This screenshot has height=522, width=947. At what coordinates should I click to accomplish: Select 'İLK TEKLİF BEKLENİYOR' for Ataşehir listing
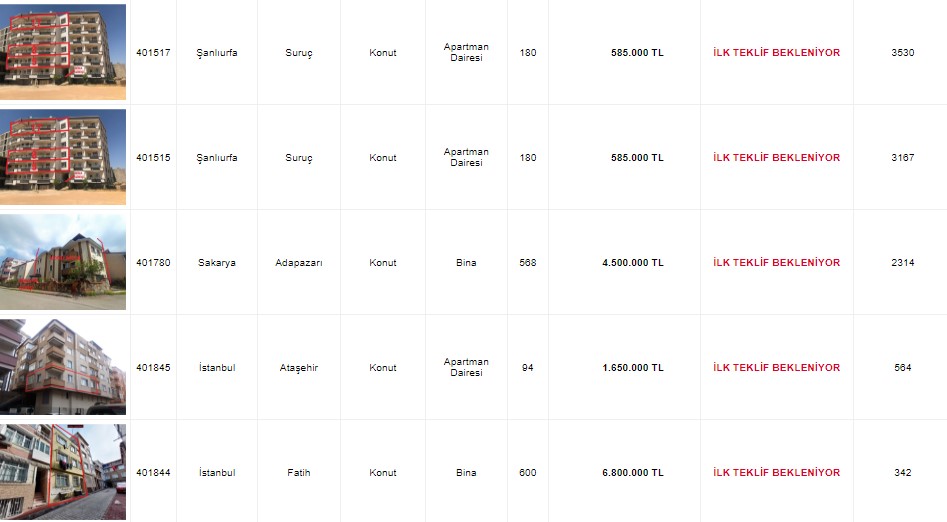coord(776,368)
